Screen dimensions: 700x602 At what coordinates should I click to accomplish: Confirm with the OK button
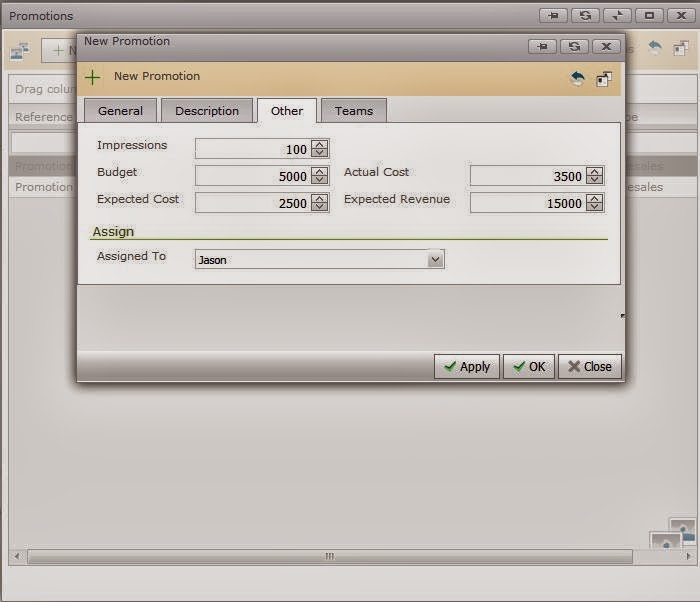tap(529, 367)
